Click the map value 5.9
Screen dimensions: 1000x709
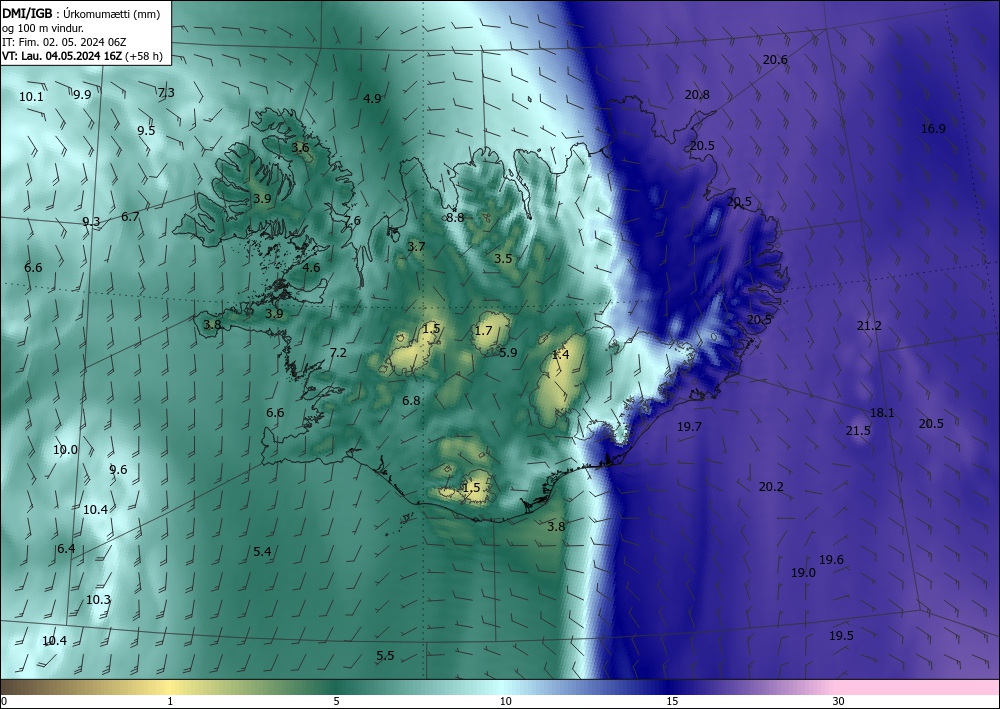pos(508,353)
